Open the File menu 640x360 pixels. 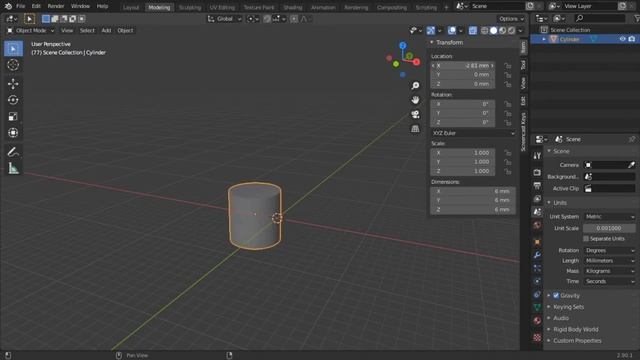click(x=20, y=6)
